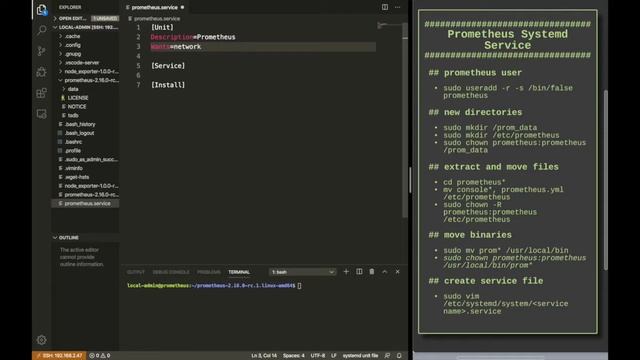
Task: Click LF end-of-line selector
Action: 333,356
